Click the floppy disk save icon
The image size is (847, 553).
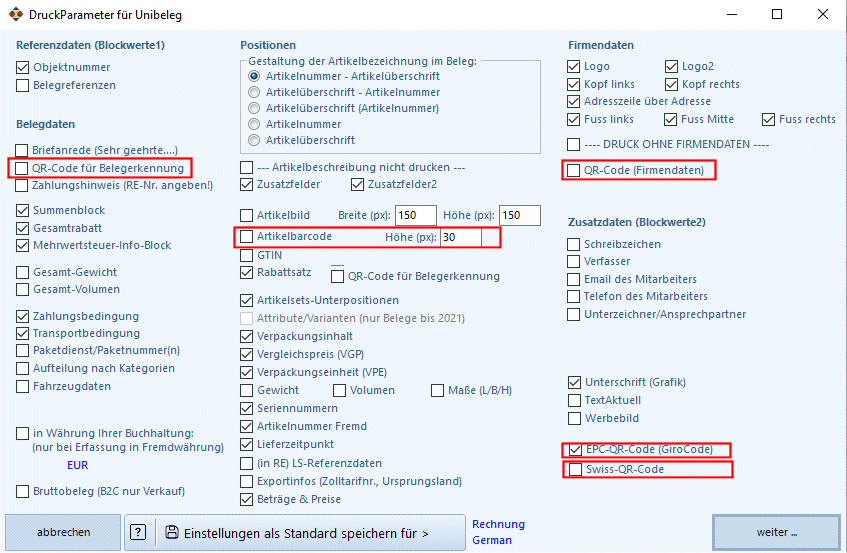click(x=172, y=532)
